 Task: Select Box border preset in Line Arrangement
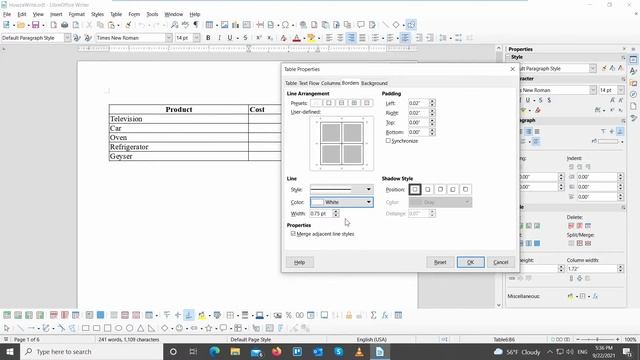tap(329, 103)
